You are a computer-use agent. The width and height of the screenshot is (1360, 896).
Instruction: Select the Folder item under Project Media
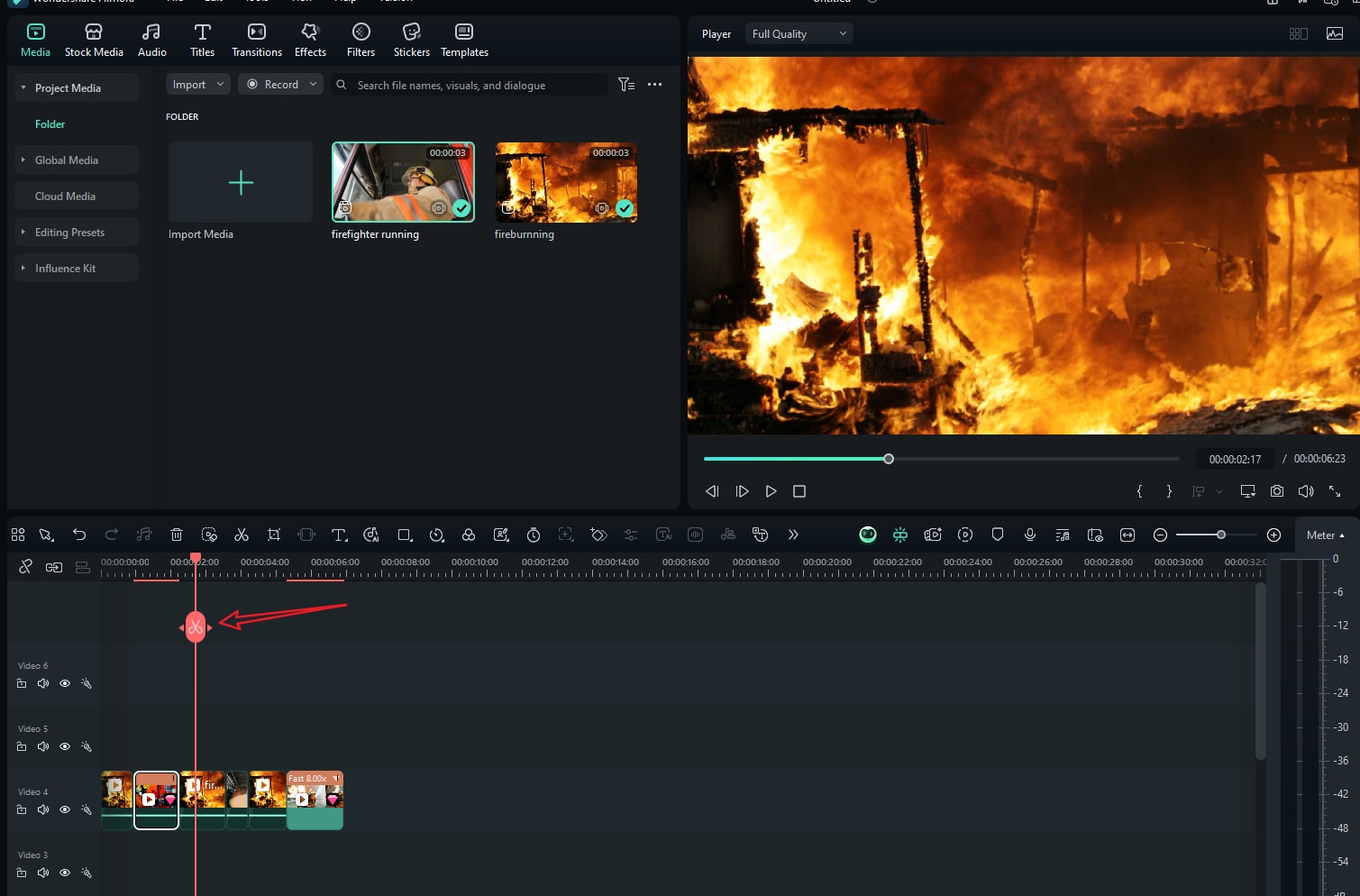(50, 124)
